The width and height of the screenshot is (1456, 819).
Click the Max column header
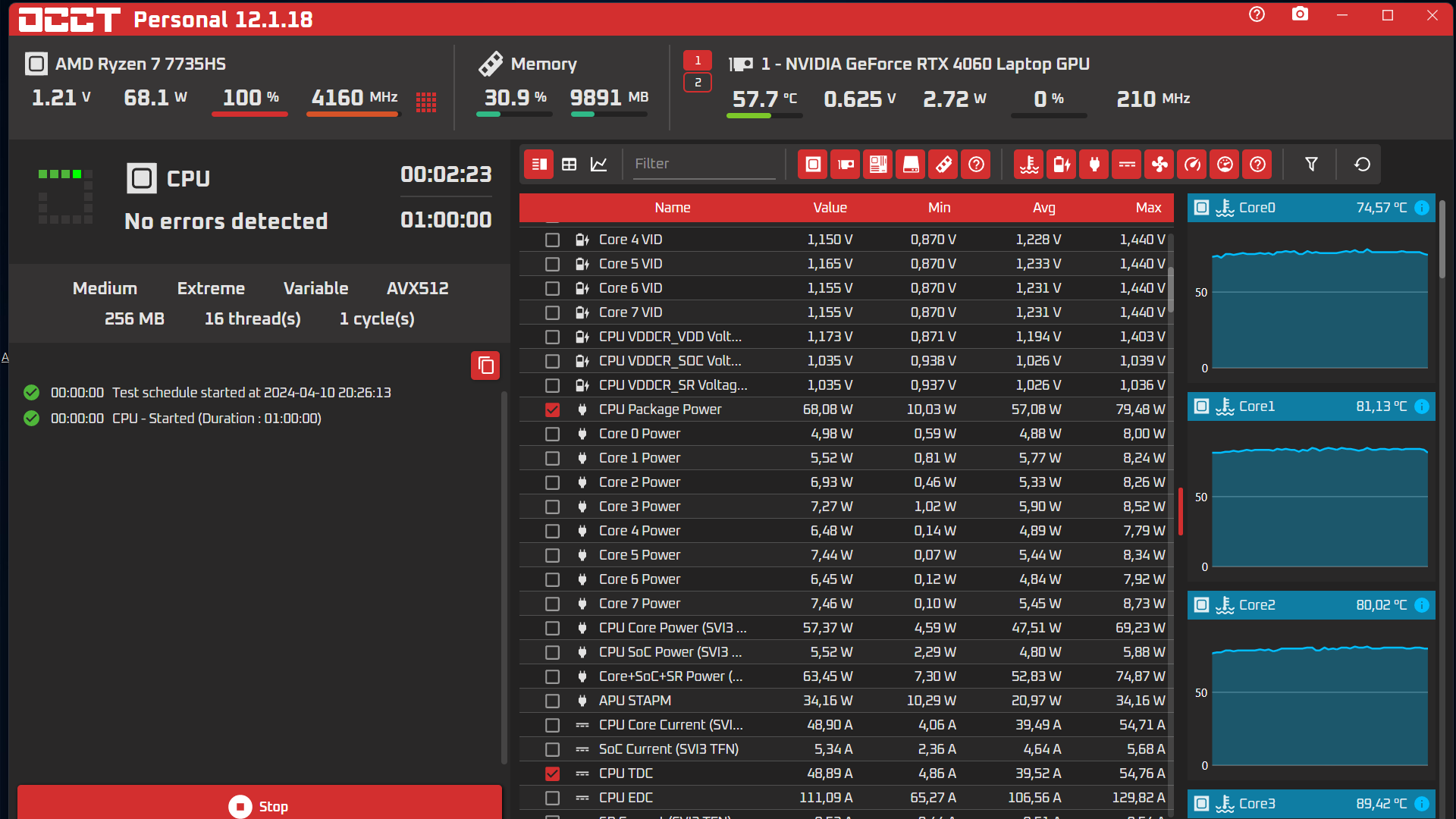tap(1148, 208)
